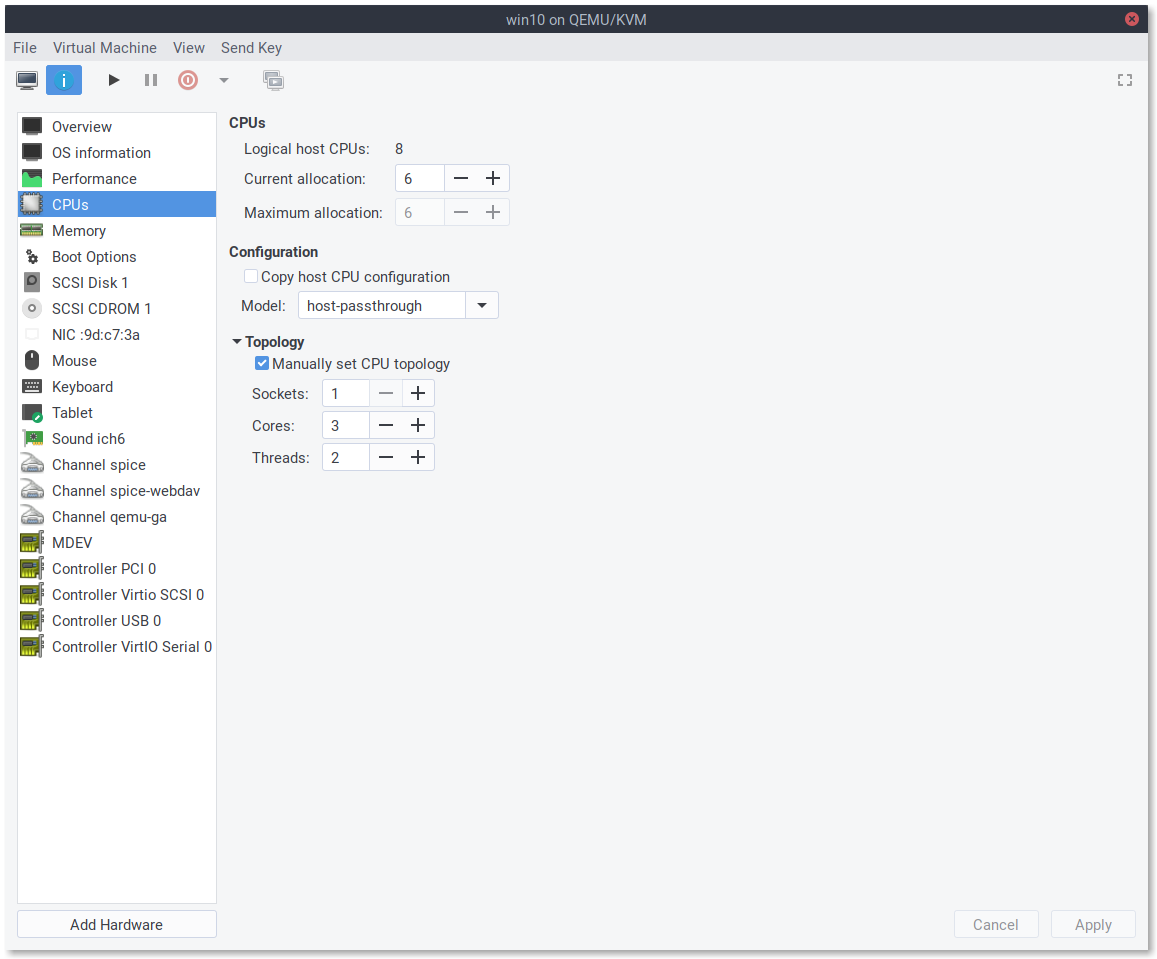1157x959 pixels.
Task: Collapse the Topology section
Action: pos(237,342)
